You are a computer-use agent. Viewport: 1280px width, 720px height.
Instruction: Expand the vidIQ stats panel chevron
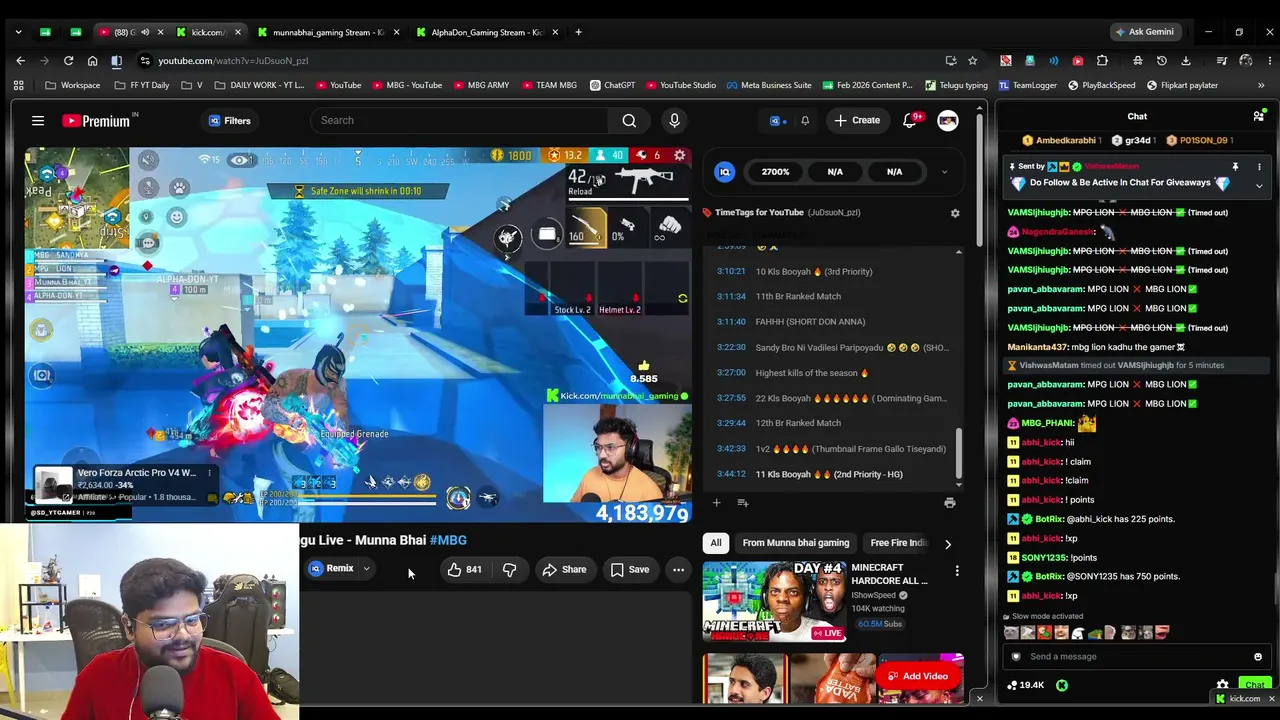coord(944,172)
